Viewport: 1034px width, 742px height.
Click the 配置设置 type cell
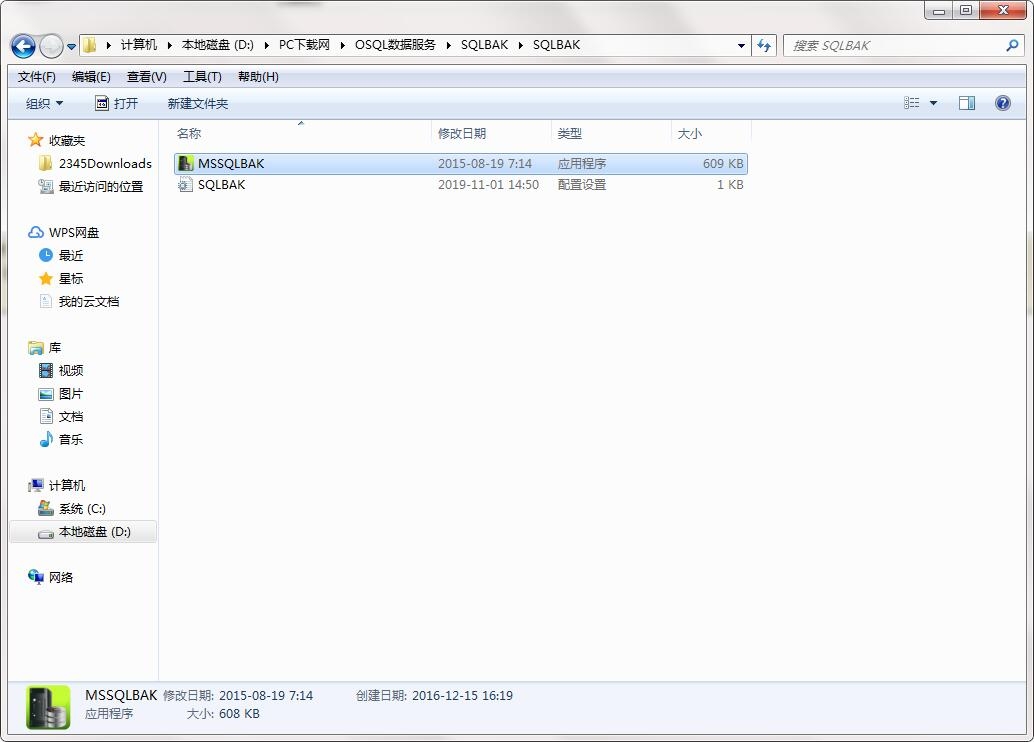point(582,185)
